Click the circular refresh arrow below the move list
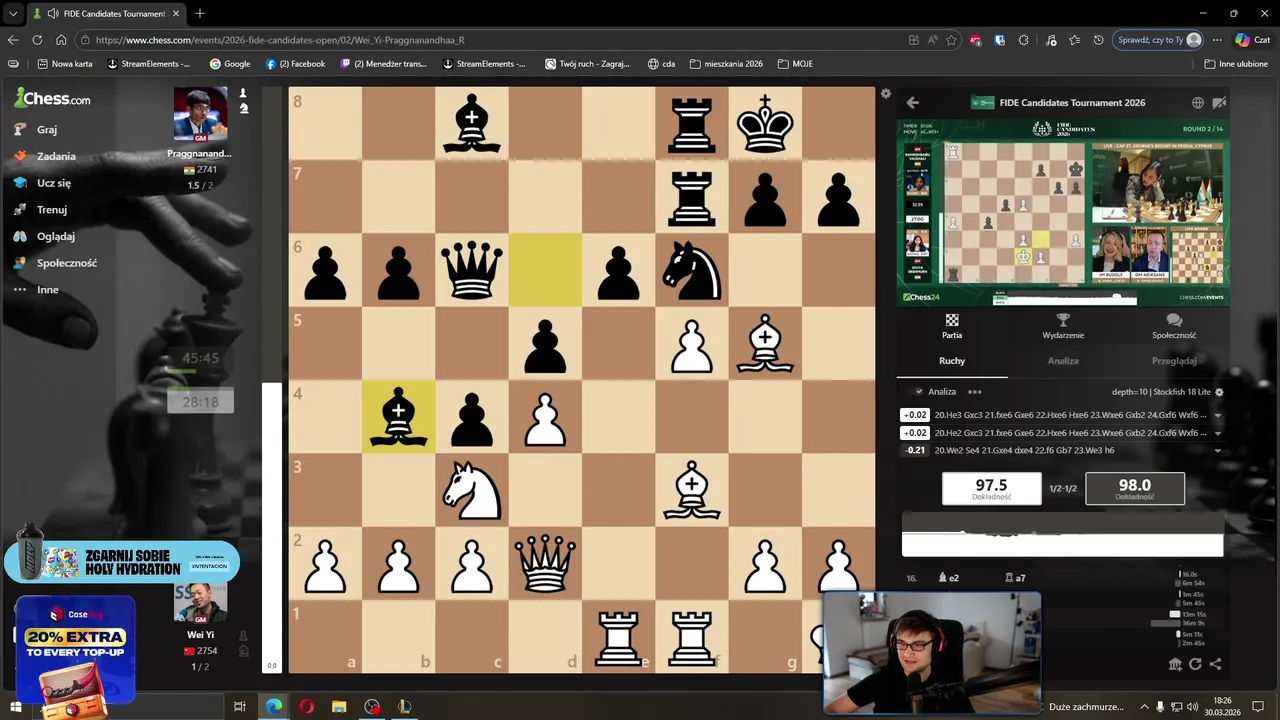 [x=1196, y=664]
